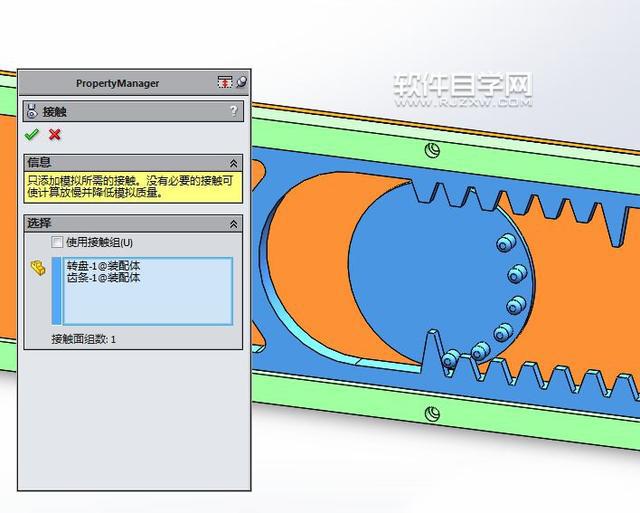This screenshot has height=513, width=640.
Task: Select 转盘-1@装配体 in the selection list
Action: 103,267
